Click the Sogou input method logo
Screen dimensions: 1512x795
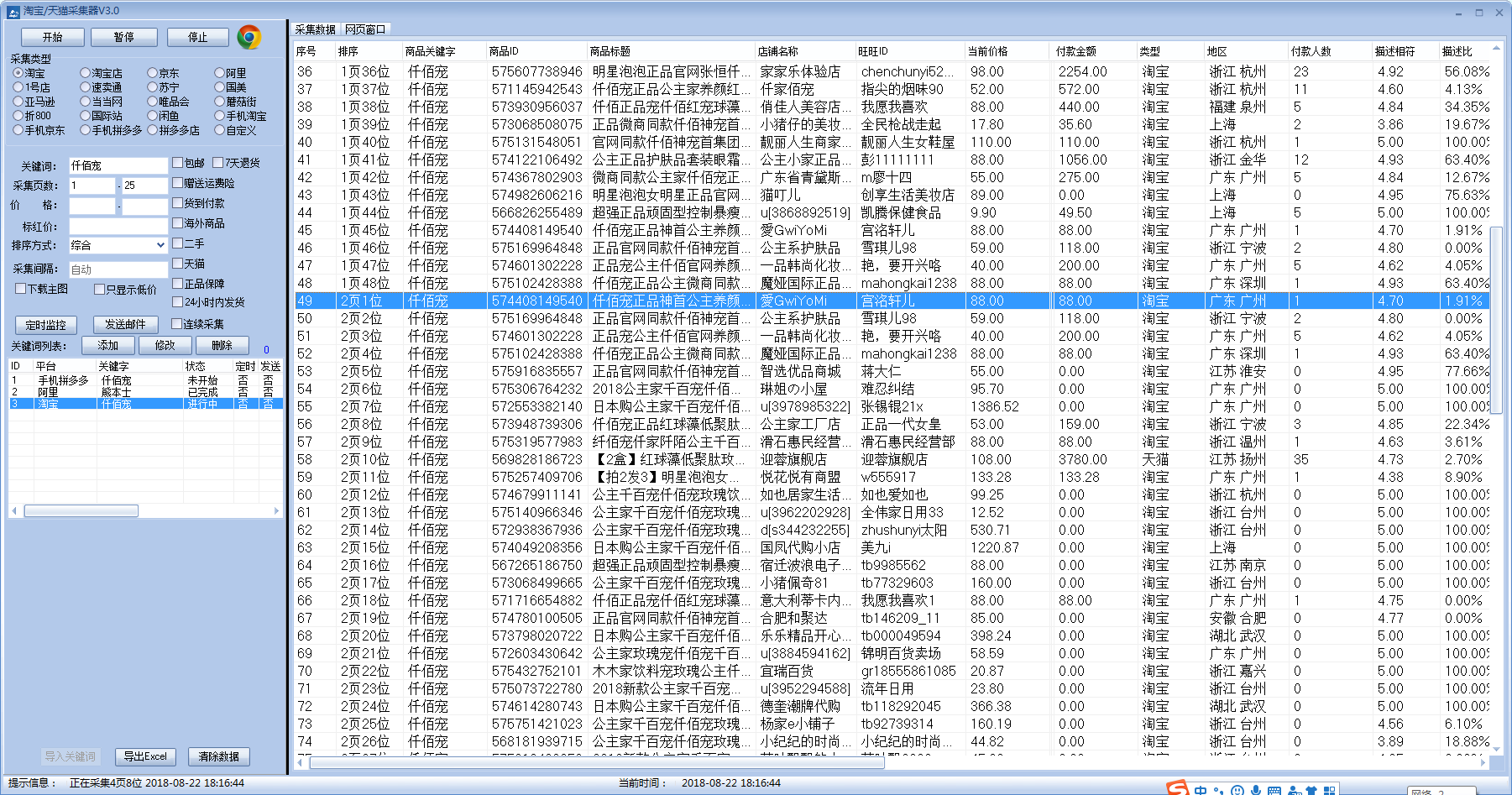1178,788
